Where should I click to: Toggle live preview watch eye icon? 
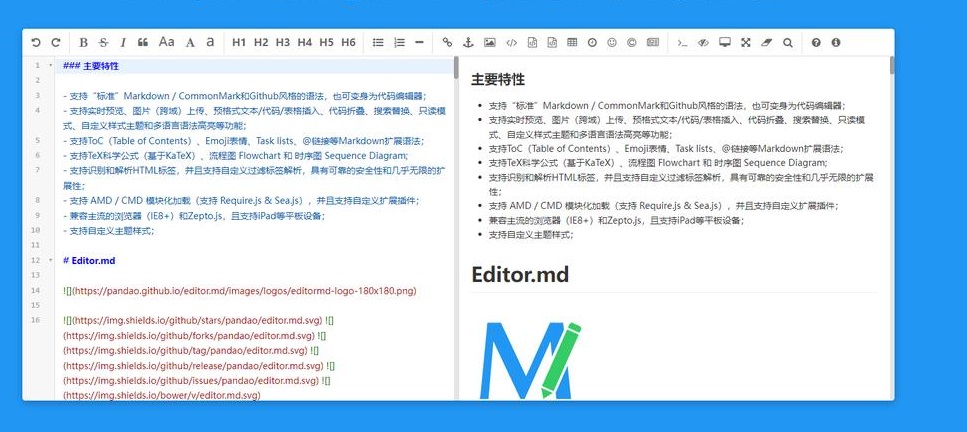pos(703,43)
